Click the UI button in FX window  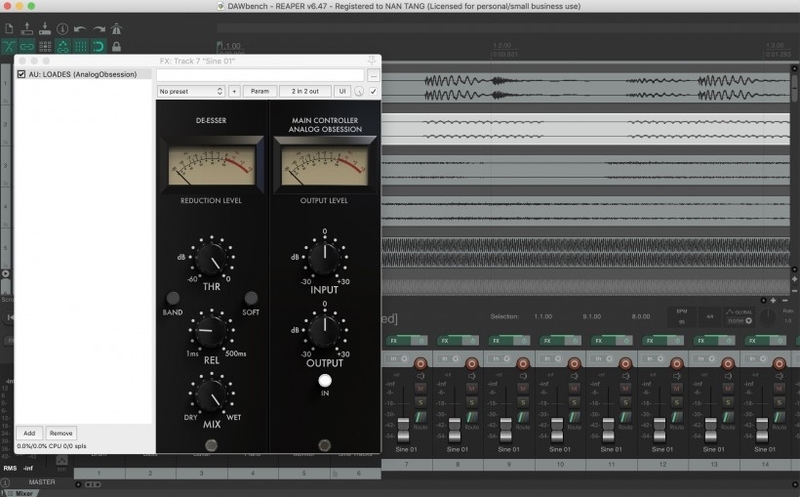click(342, 91)
